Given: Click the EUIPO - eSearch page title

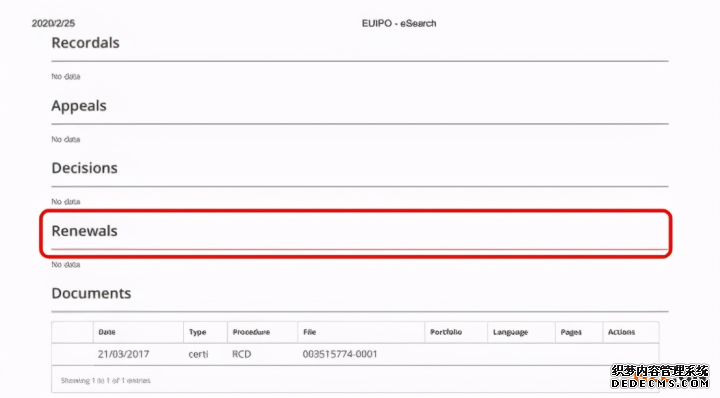Looking at the screenshot, I should point(399,23).
